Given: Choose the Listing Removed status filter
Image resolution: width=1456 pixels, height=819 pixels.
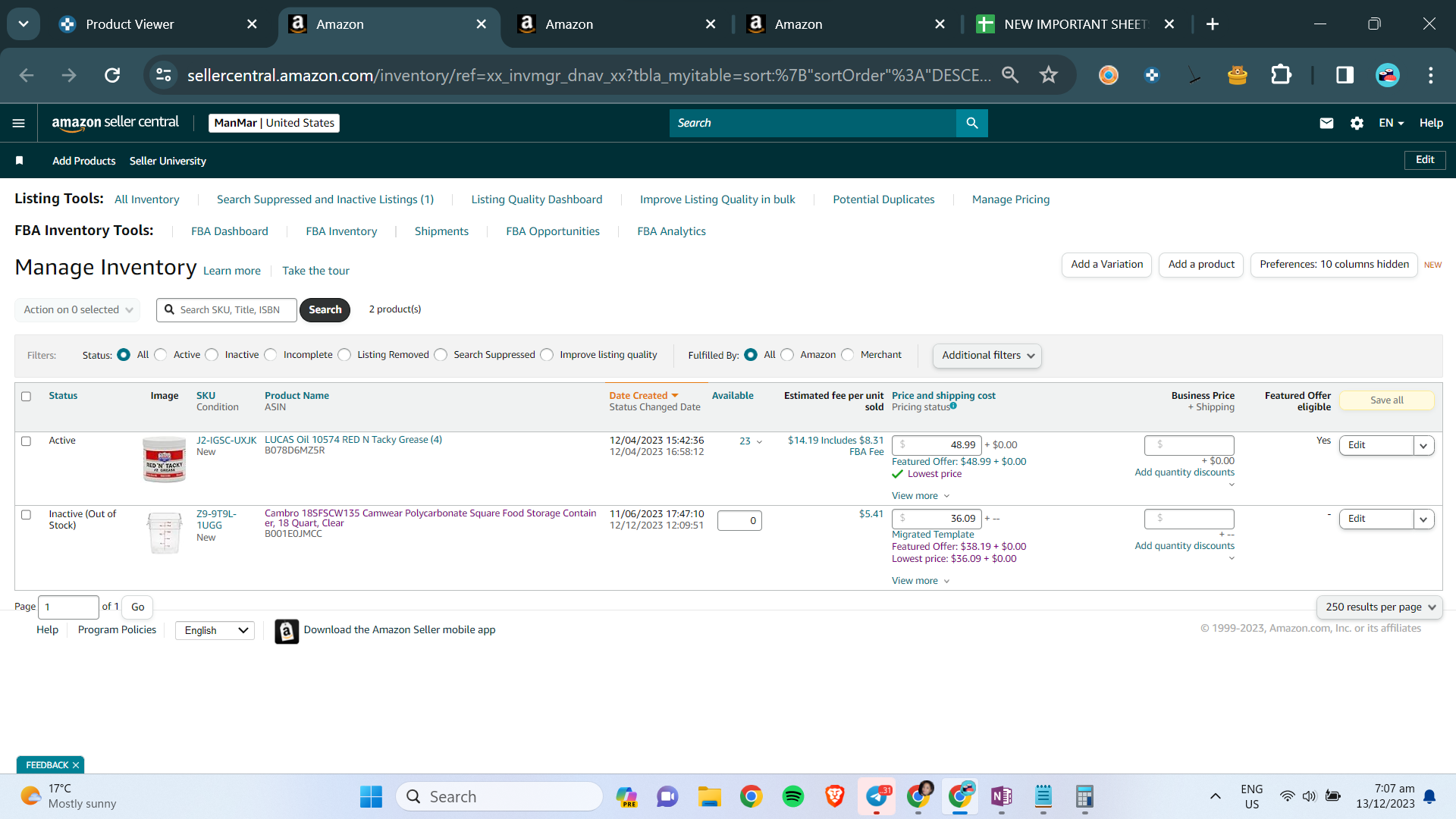Looking at the screenshot, I should coord(345,355).
